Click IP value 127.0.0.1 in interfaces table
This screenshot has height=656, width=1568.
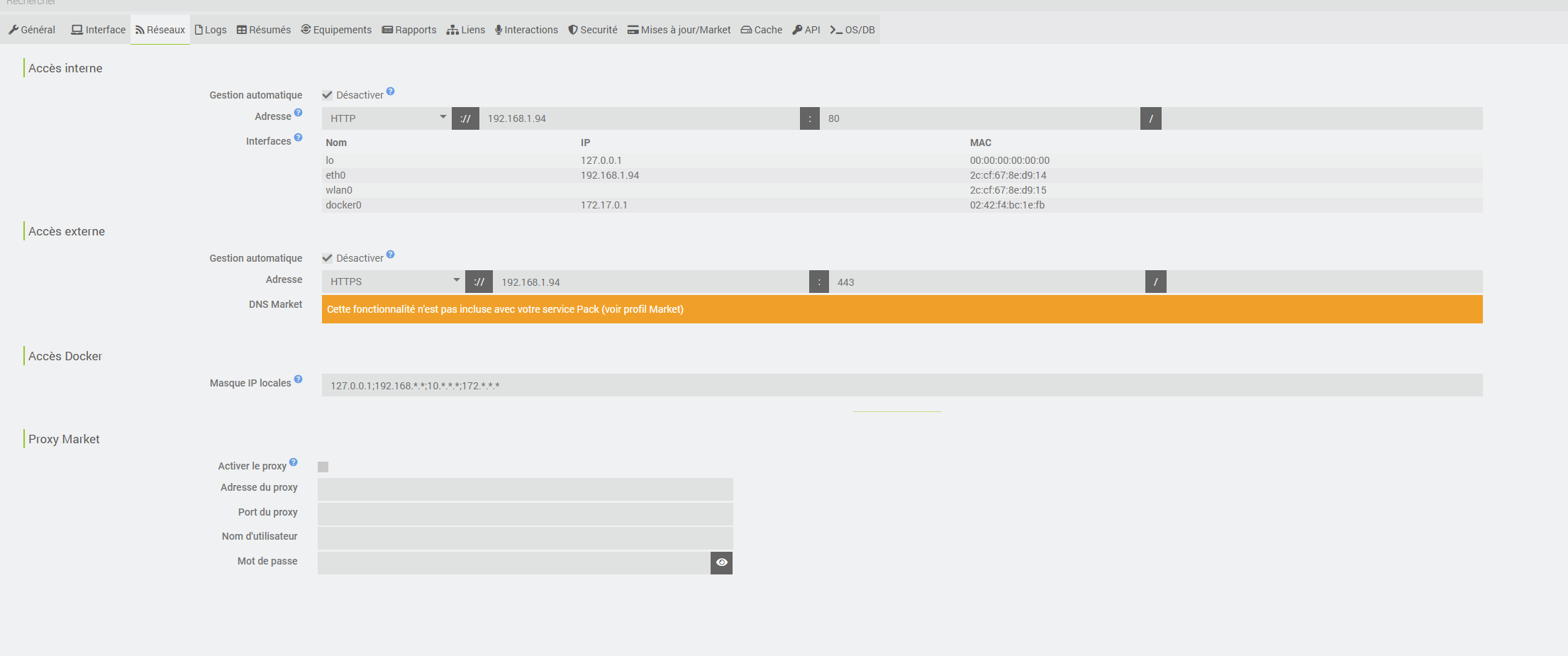[x=601, y=160]
